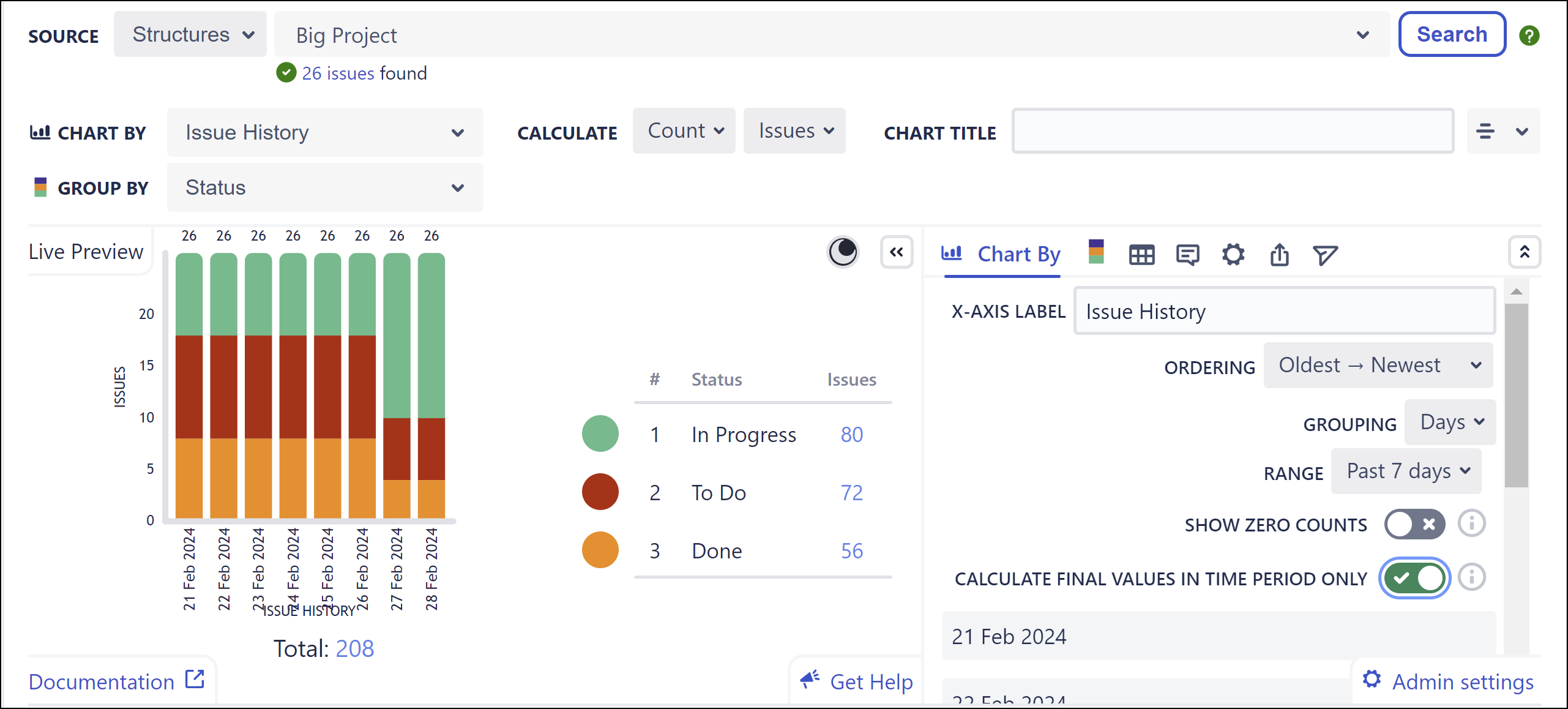1568x709 pixels.
Task: Select the filter icon next to export
Action: (x=1325, y=254)
